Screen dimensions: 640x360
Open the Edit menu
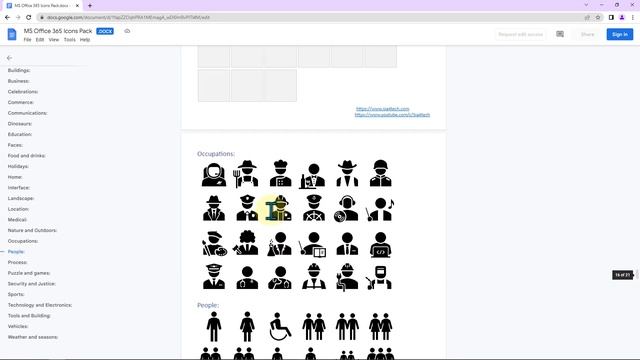pos(40,40)
